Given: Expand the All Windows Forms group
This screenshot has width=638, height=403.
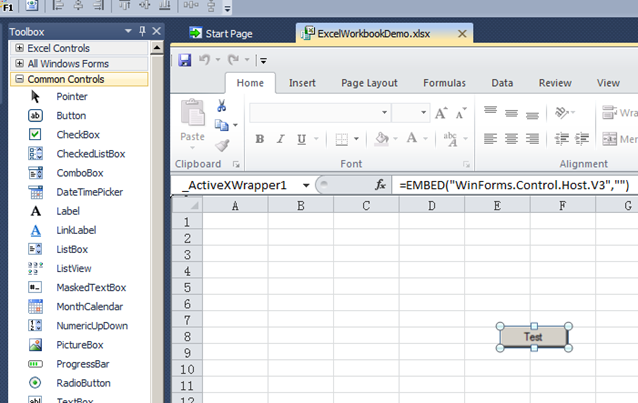Looking at the screenshot, I should [x=19, y=64].
